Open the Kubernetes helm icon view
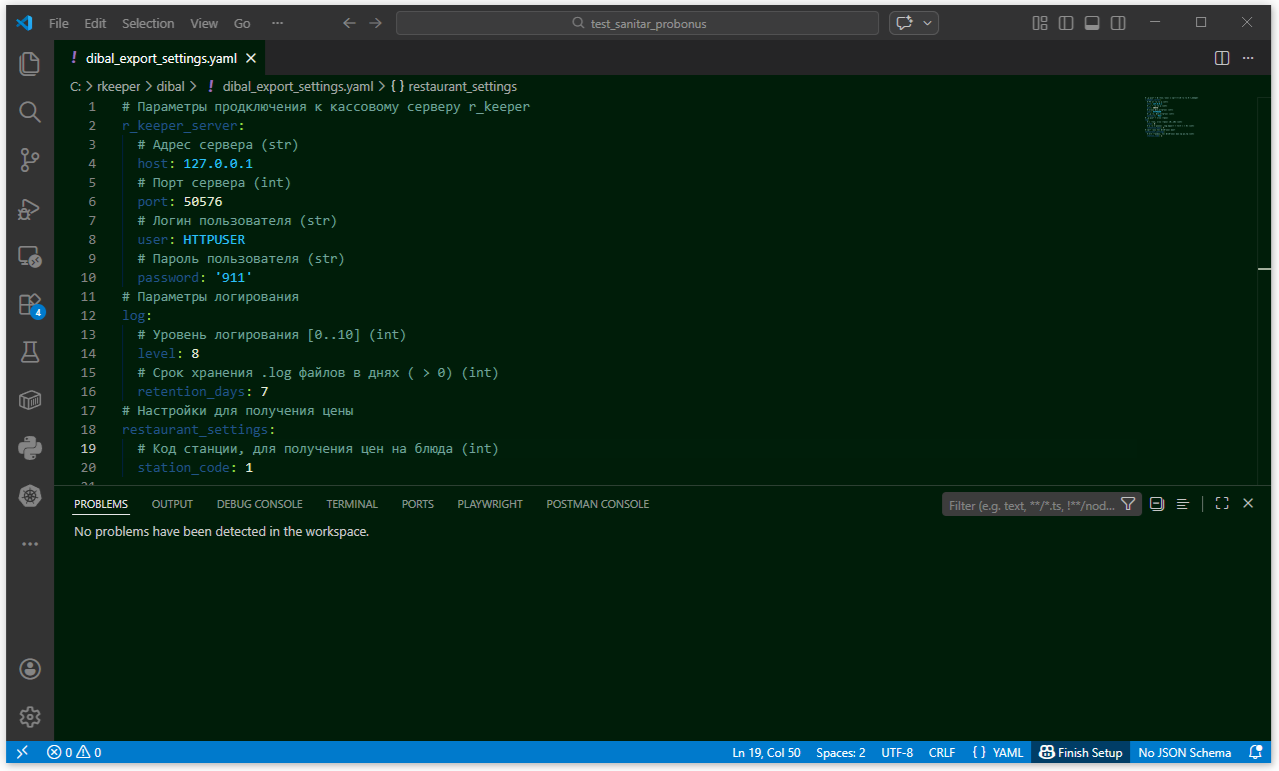This screenshot has width=1279, height=771. (29, 496)
